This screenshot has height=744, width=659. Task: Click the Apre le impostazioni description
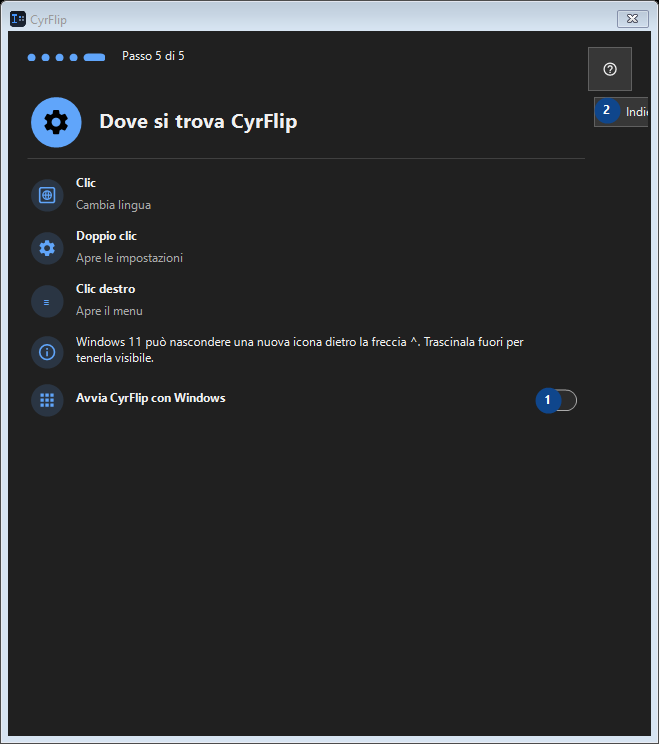(130, 258)
